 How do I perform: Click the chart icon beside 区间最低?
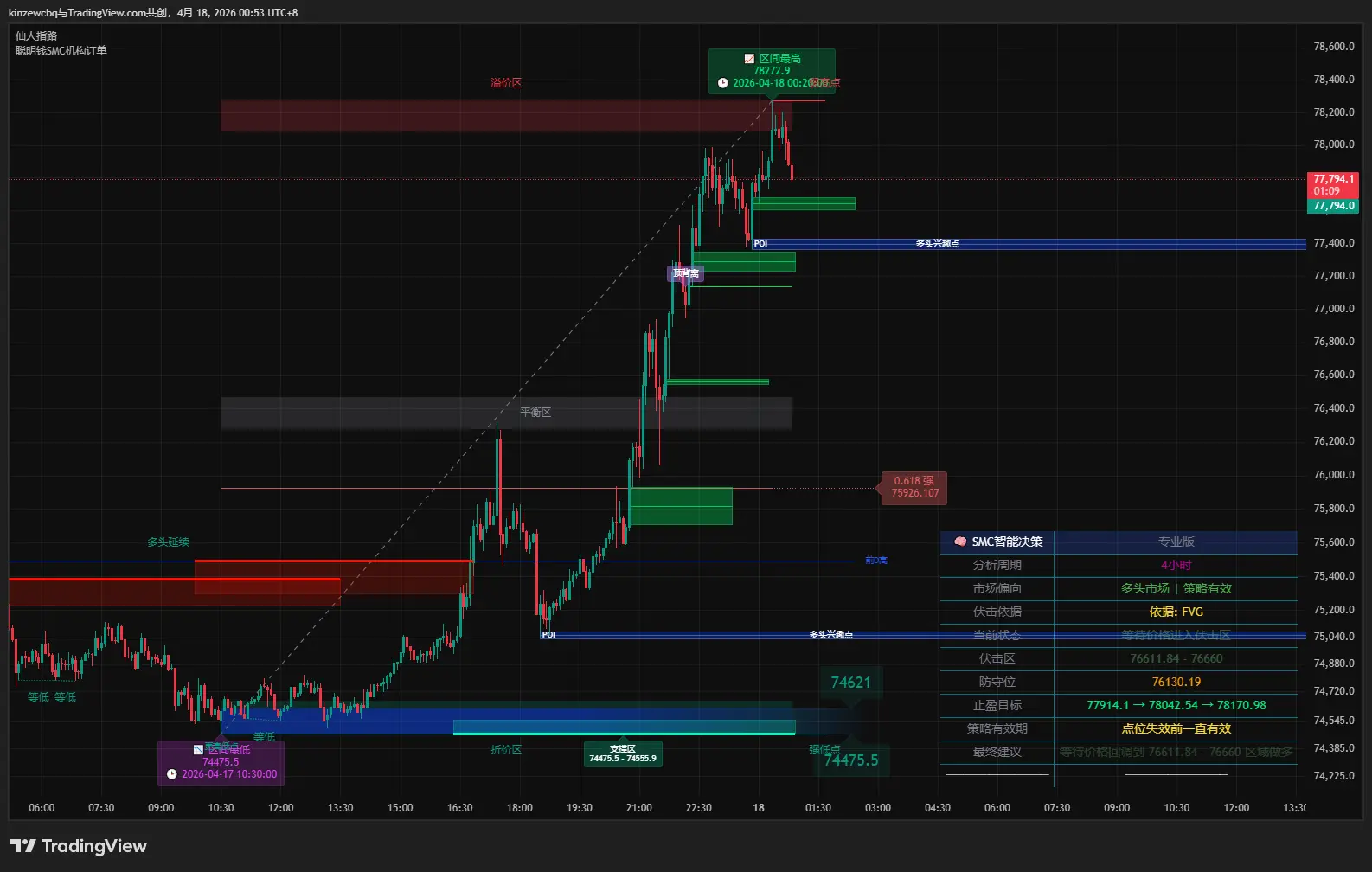[x=198, y=750]
